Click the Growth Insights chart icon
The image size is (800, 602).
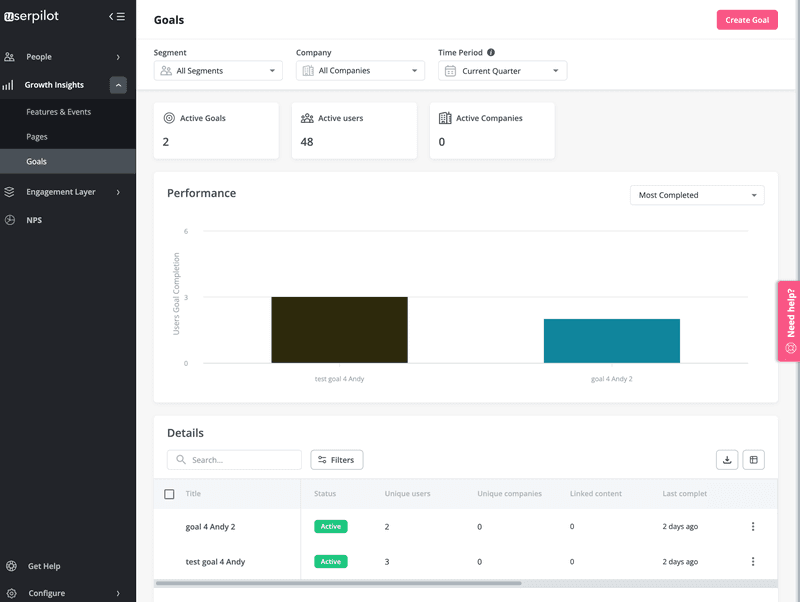click(10, 84)
